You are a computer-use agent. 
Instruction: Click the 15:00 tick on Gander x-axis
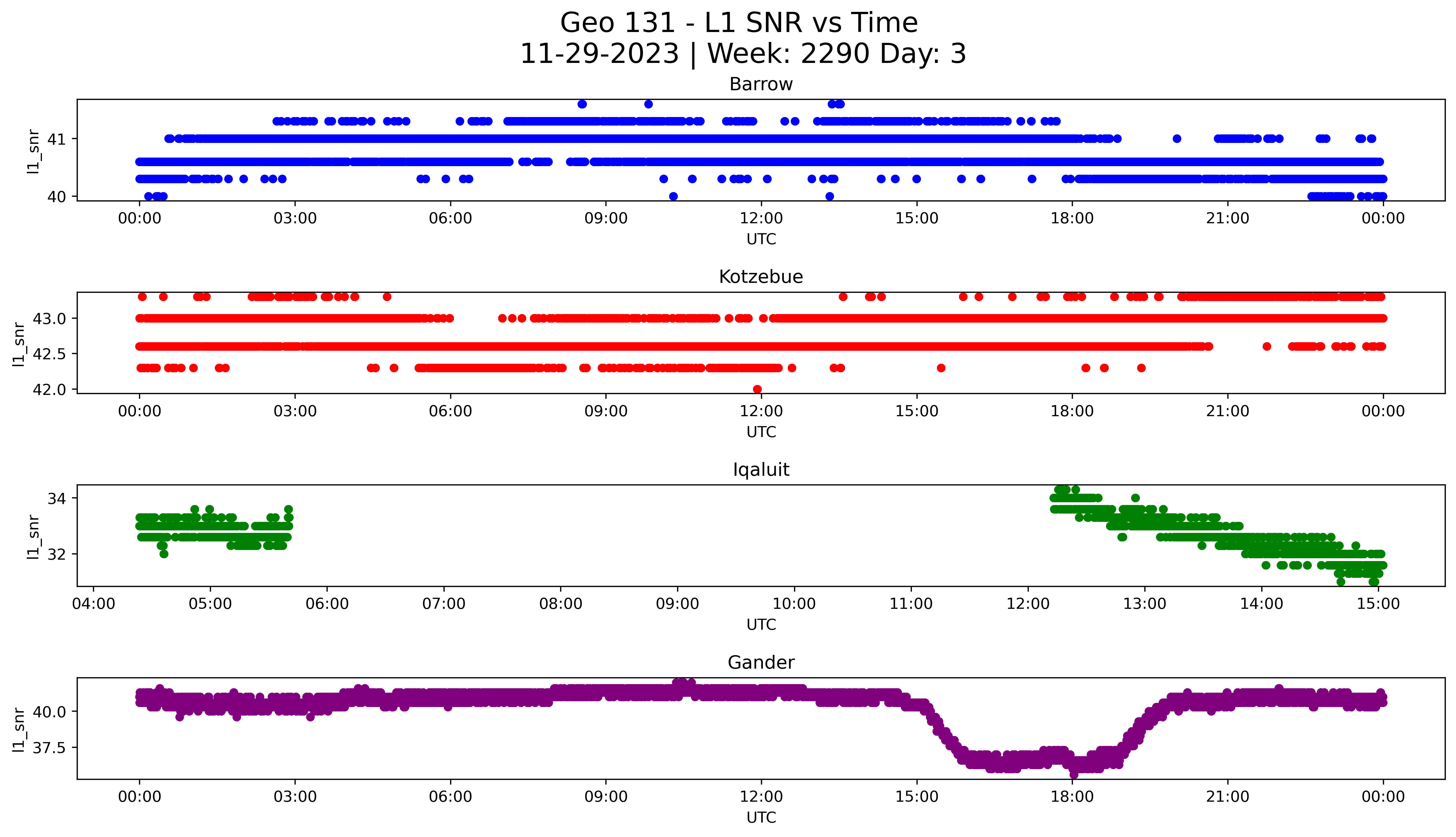pyautogui.click(x=917, y=797)
